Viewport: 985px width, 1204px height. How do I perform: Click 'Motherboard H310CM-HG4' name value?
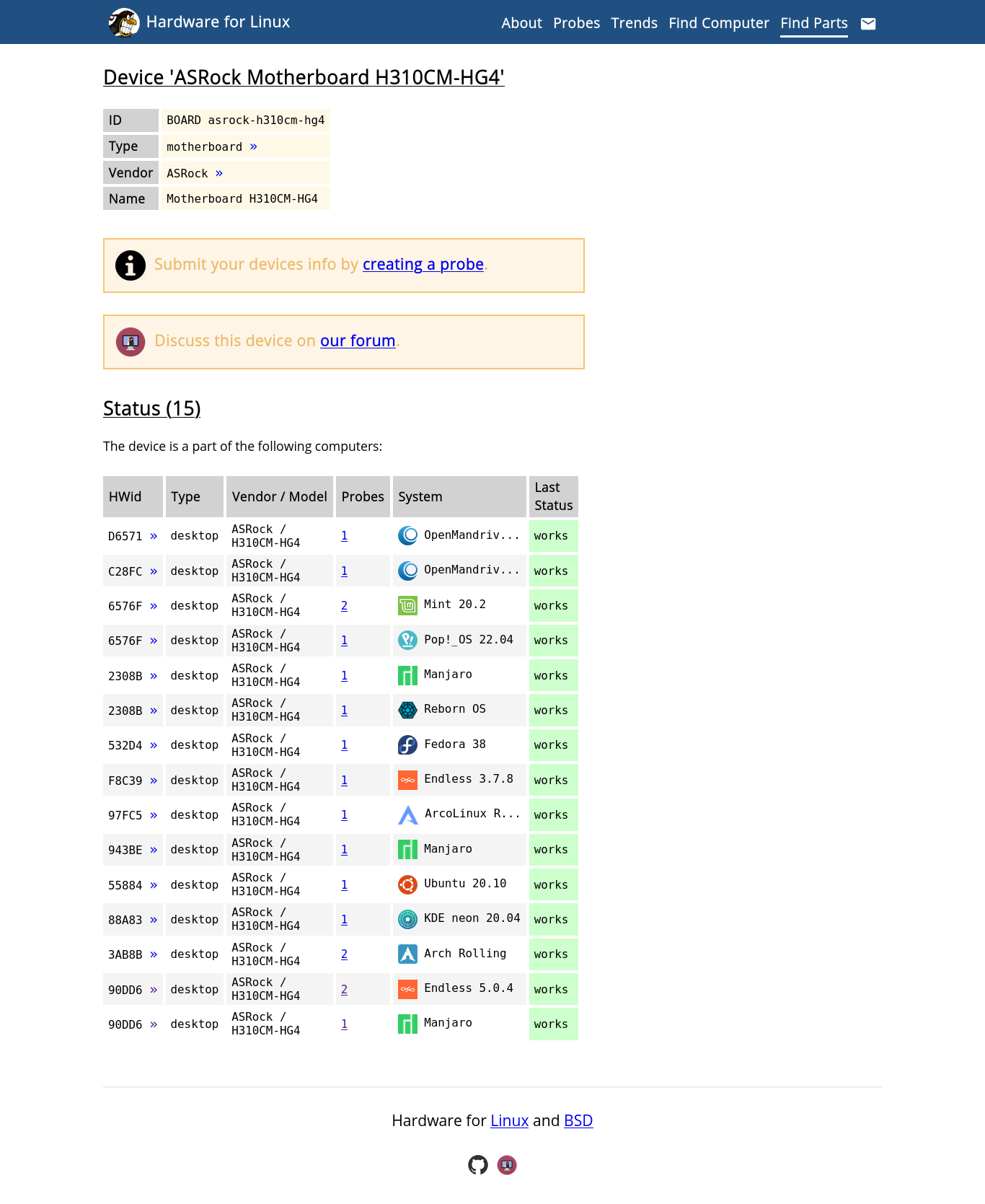[242, 198]
